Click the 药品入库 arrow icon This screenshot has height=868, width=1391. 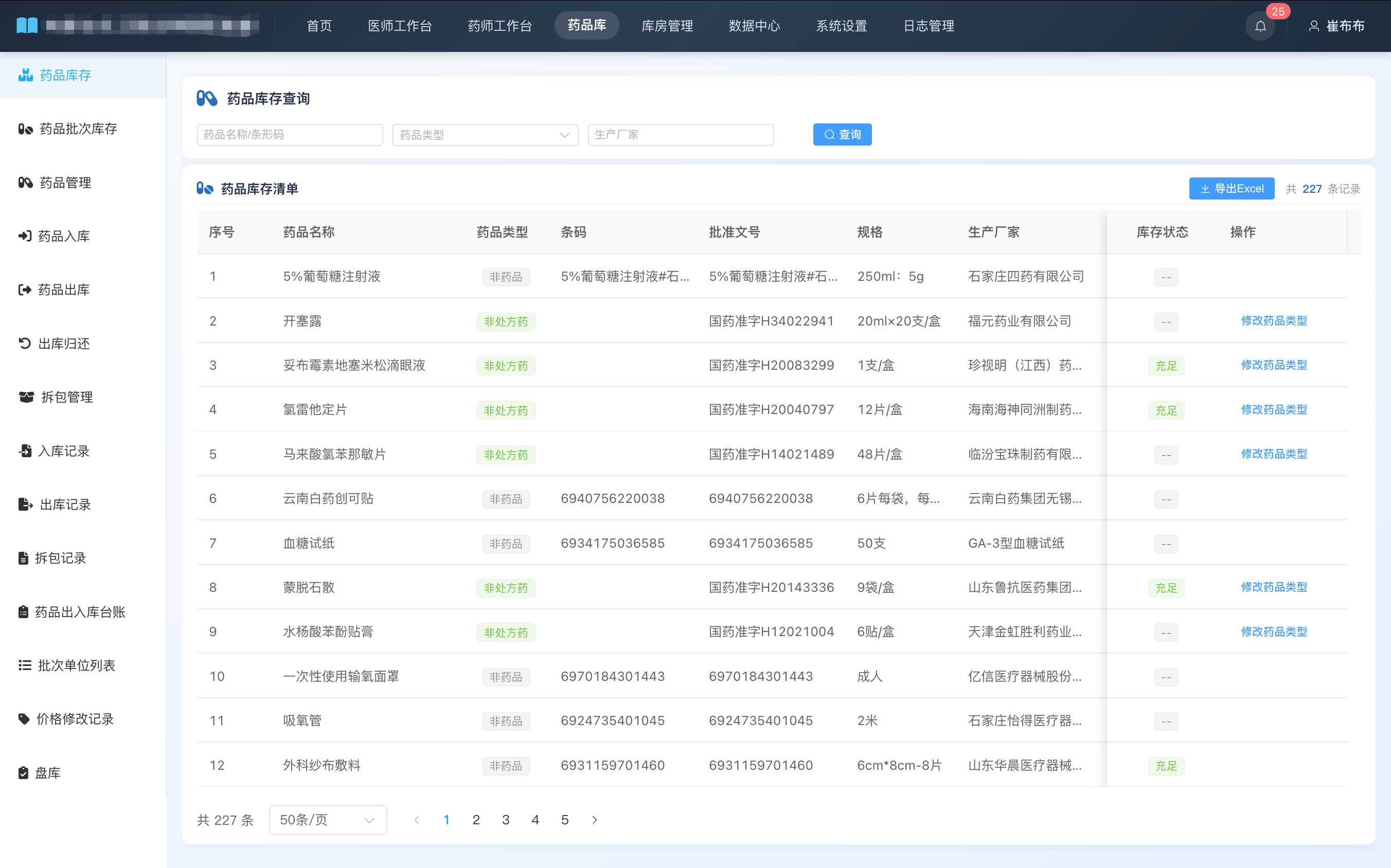click(x=25, y=236)
